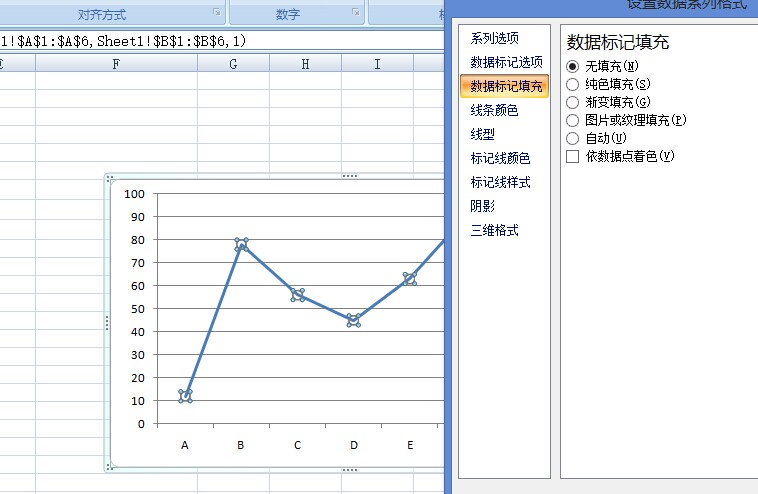Select column I header
This screenshot has height=494, width=758.
[x=378, y=64]
